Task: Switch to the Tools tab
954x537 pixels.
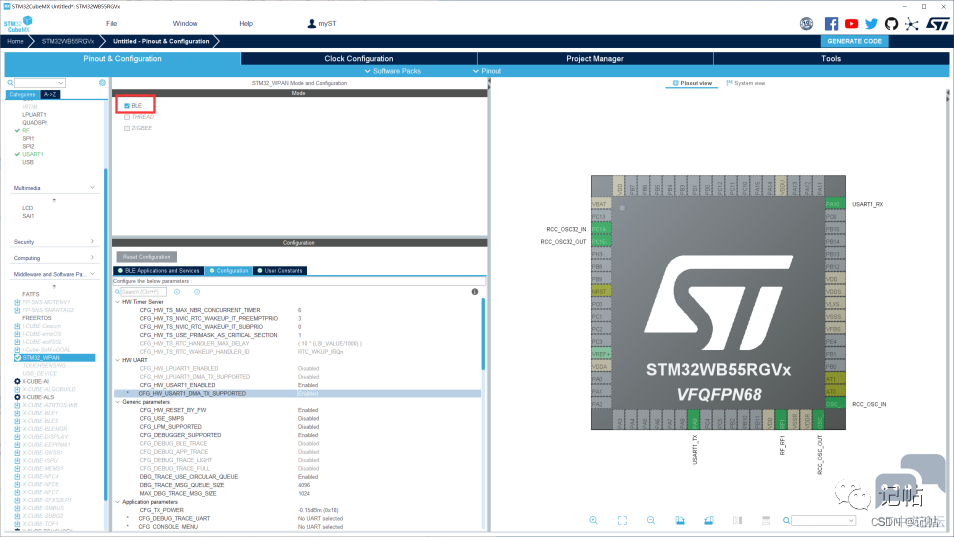Action: 831,58
